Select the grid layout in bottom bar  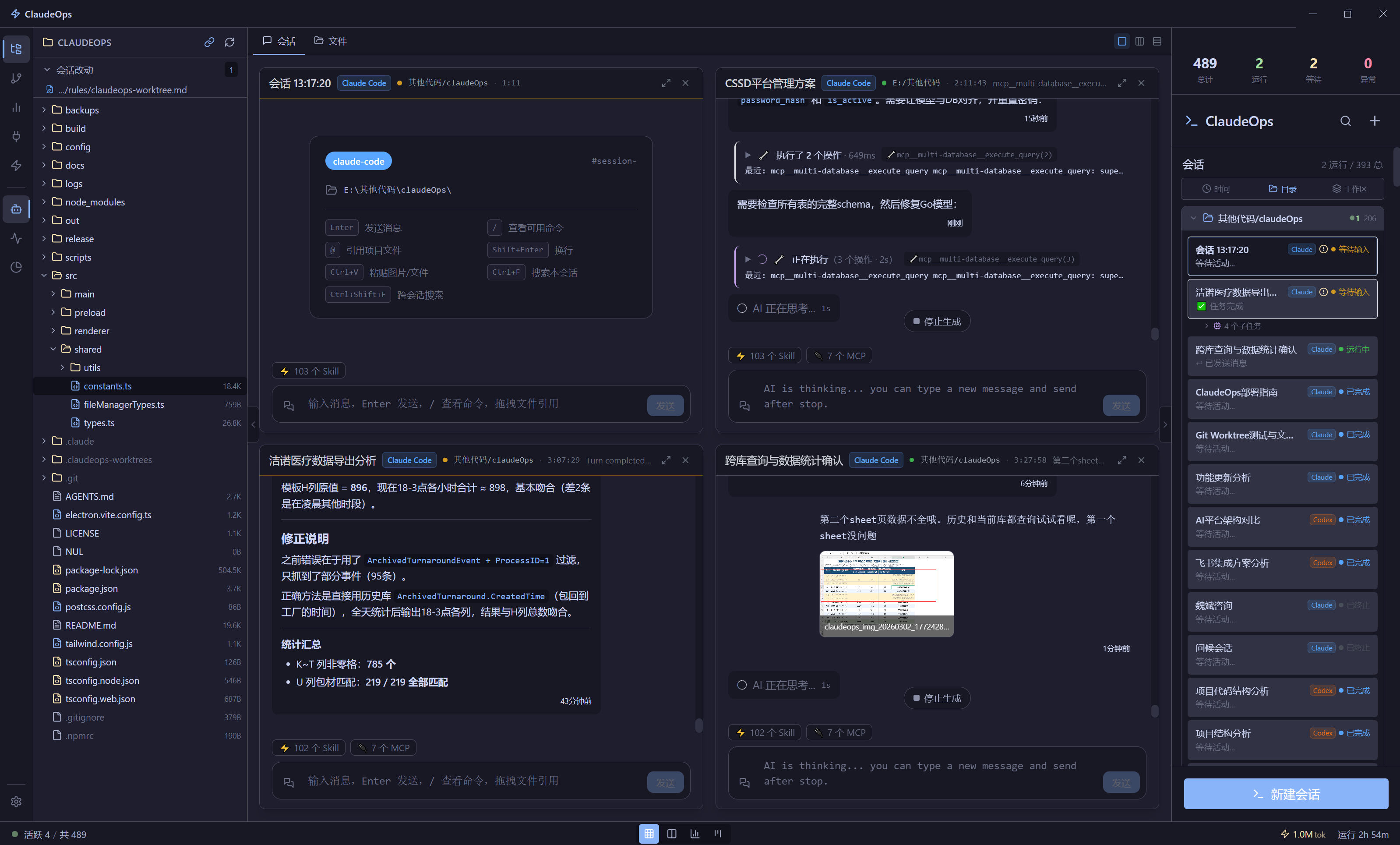648,834
